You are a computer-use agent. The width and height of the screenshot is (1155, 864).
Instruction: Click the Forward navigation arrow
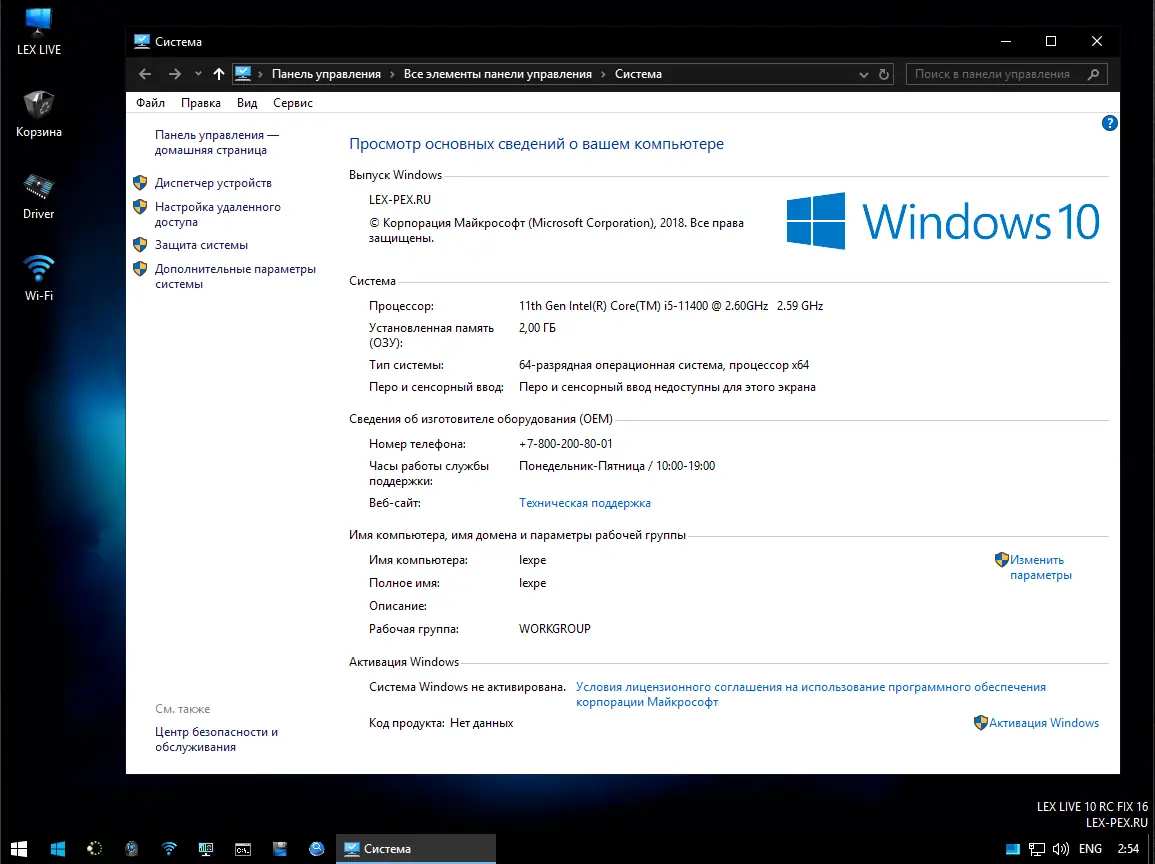(175, 74)
